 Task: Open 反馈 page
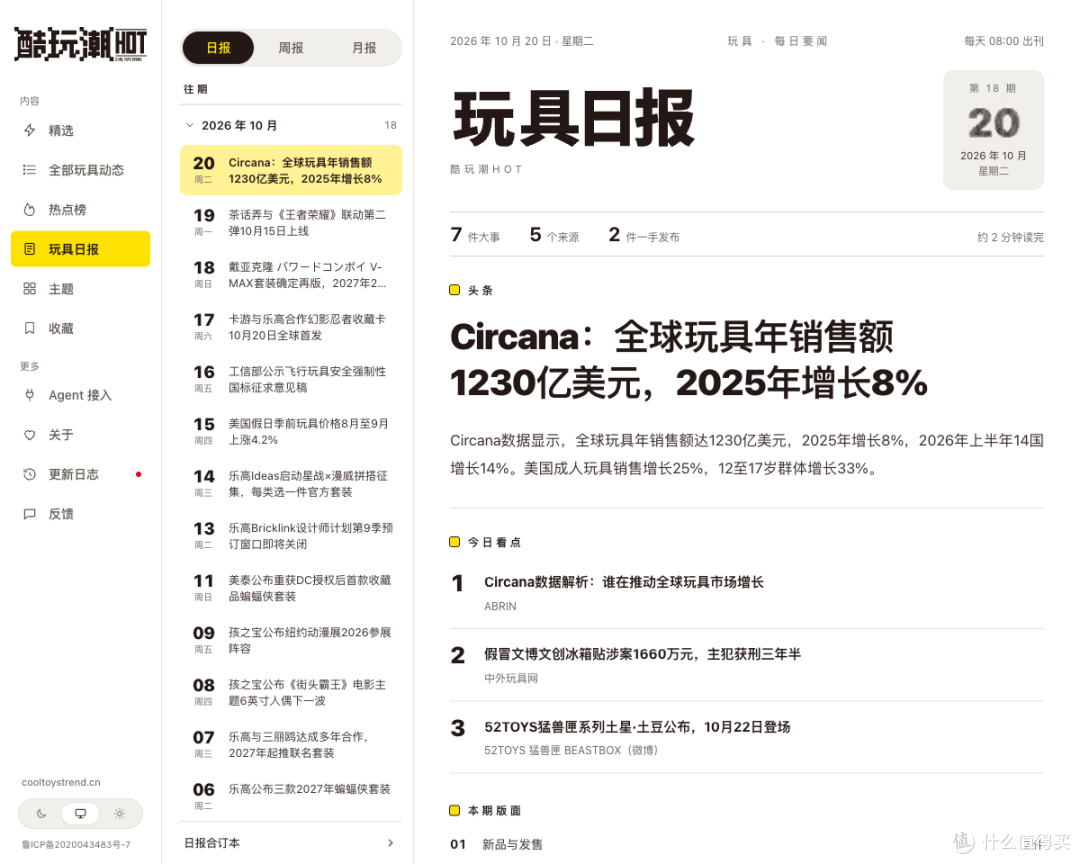[81, 514]
